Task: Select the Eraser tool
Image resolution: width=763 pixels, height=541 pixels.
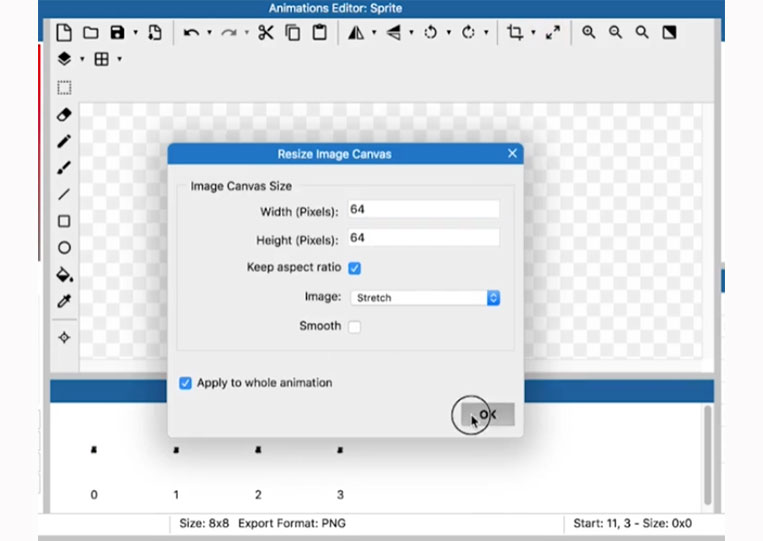Action: (64, 115)
